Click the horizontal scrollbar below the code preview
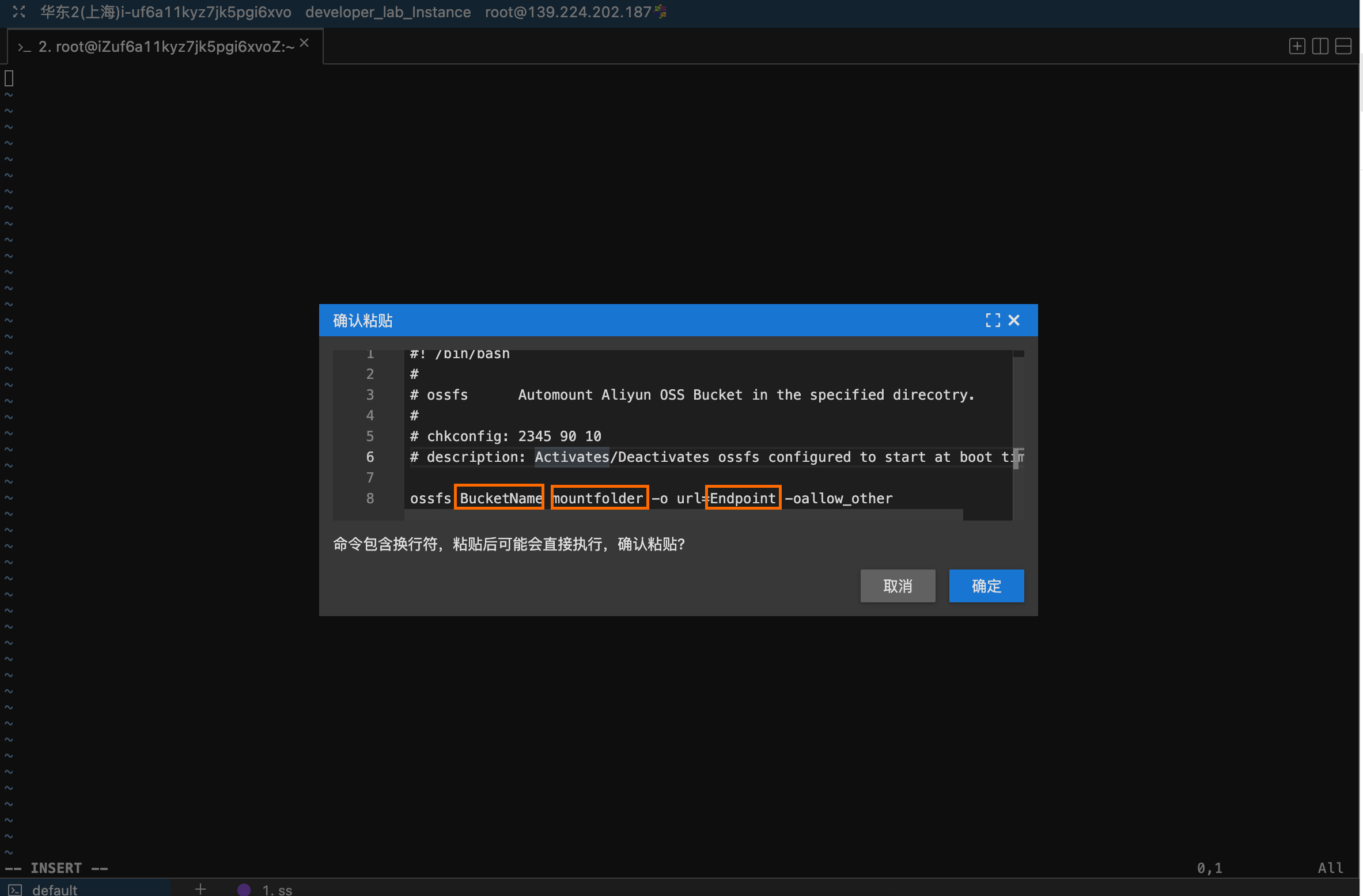 [x=683, y=514]
